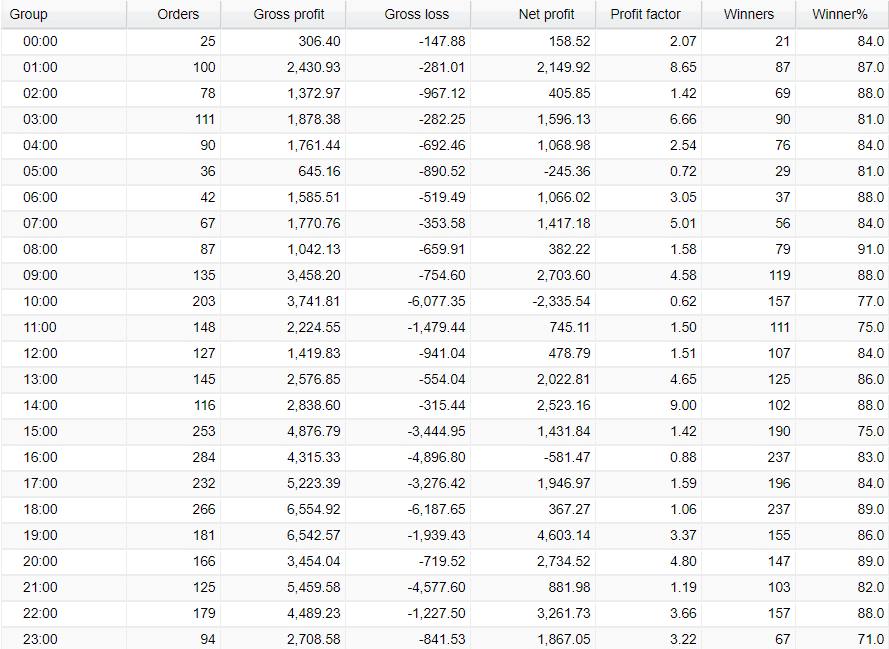Click net profit value -2,335.54
The width and height of the screenshot is (889, 649).
pyautogui.click(x=553, y=301)
